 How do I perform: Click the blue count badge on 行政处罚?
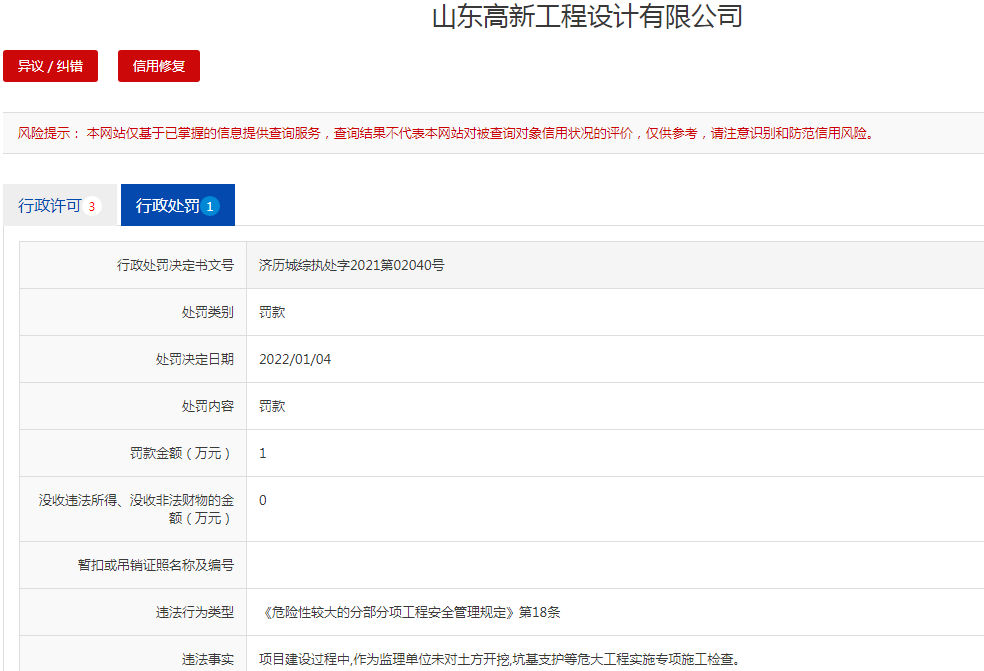(x=210, y=207)
